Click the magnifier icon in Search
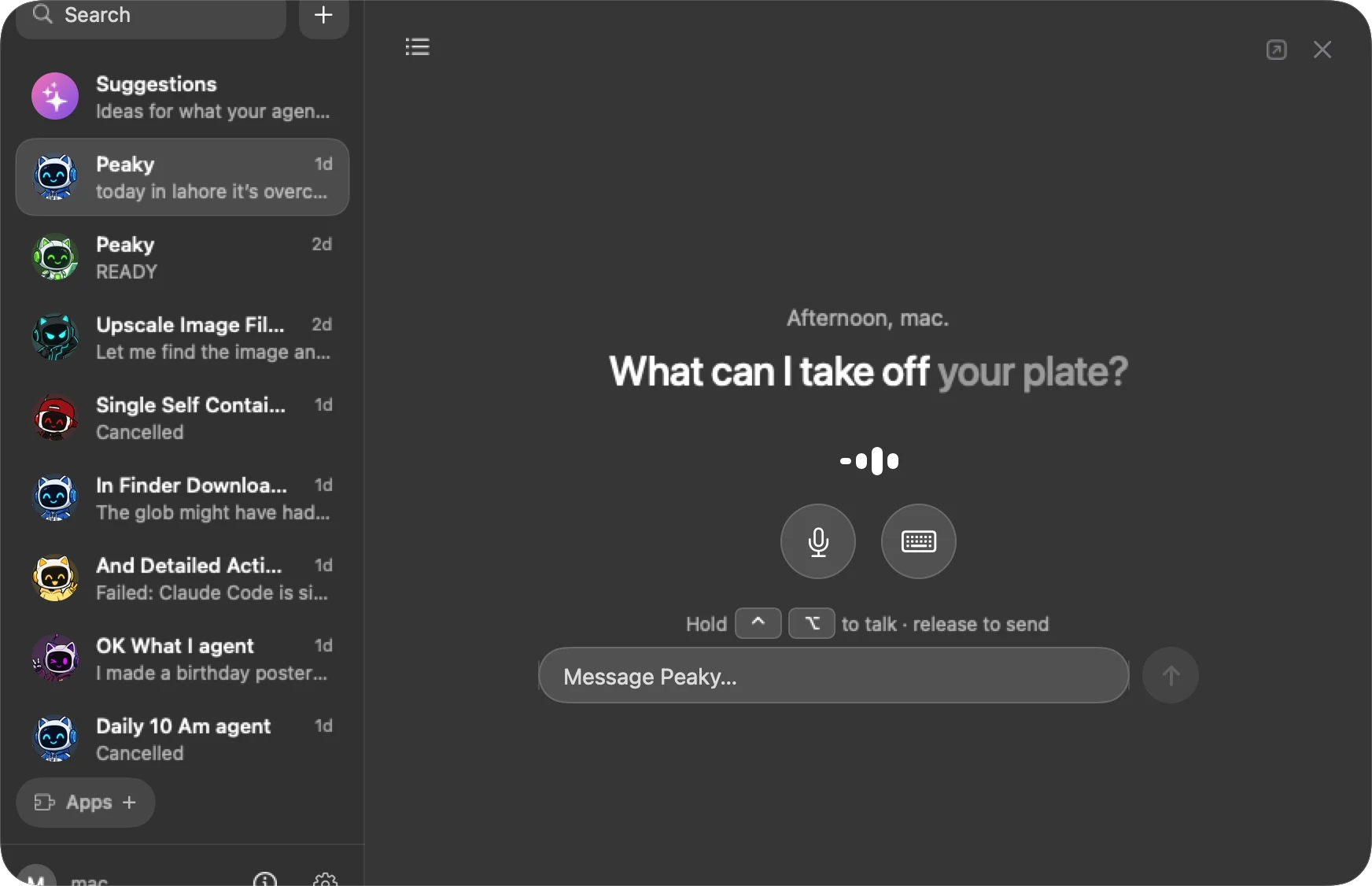 [x=42, y=14]
